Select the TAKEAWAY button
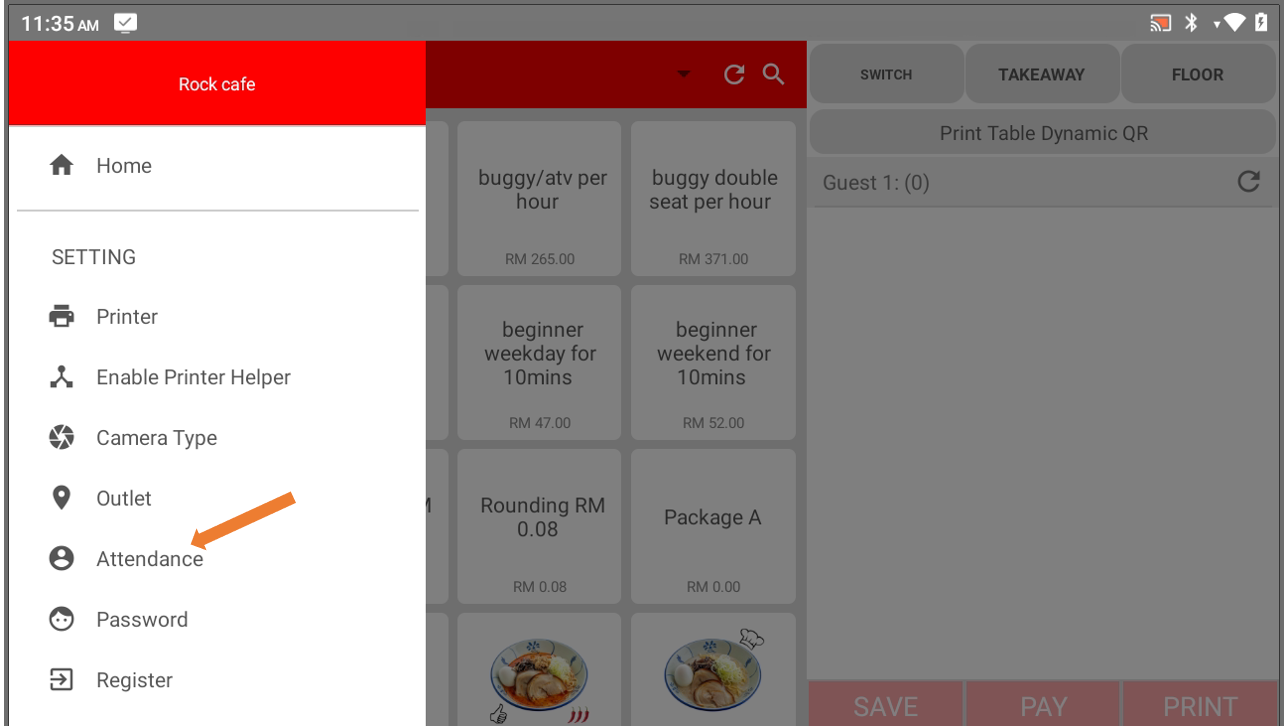 [x=1041, y=74]
